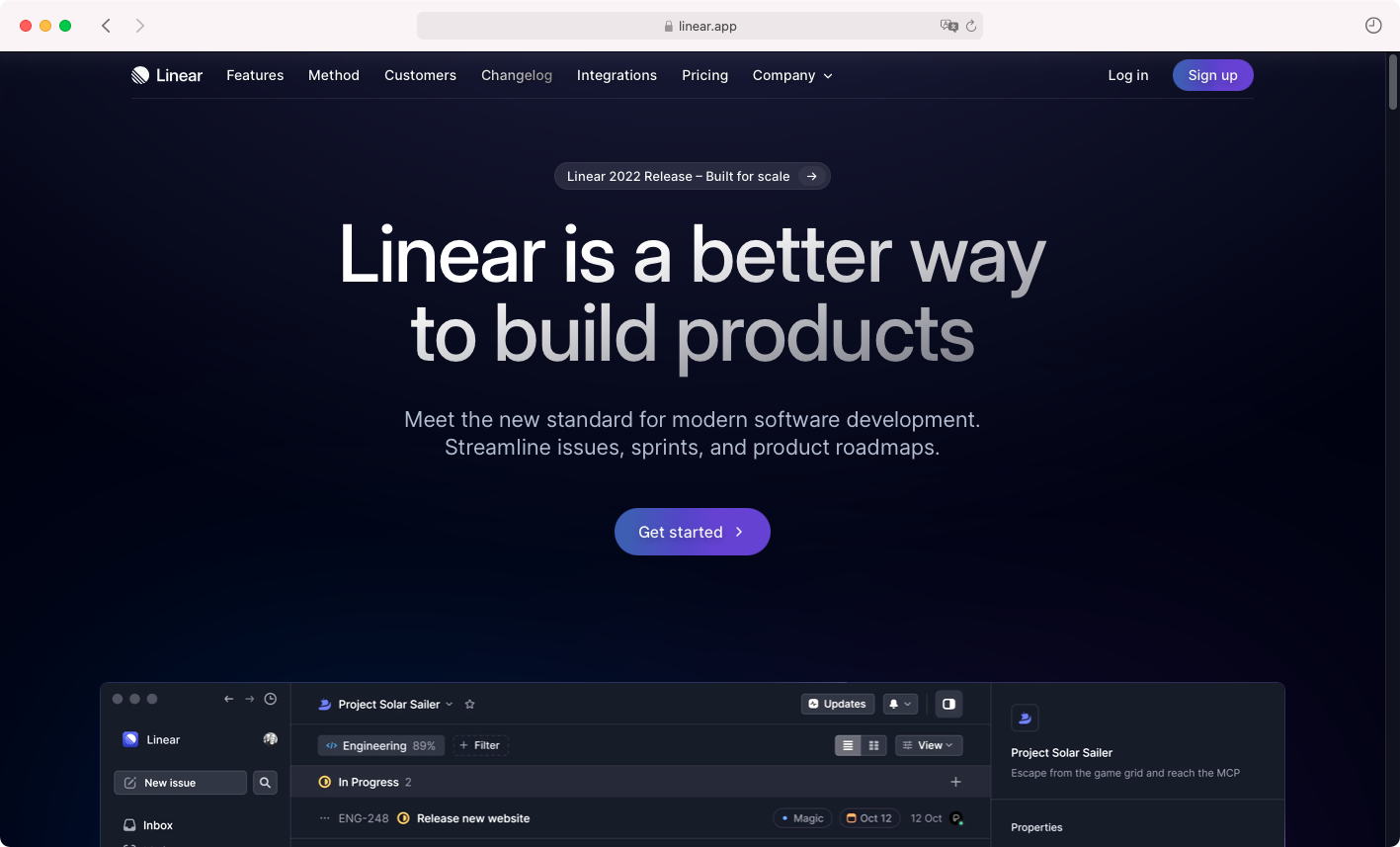Click the ENG-248 issue identifier
The width and height of the screenshot is (1400, 847).
tap(364, 818)
